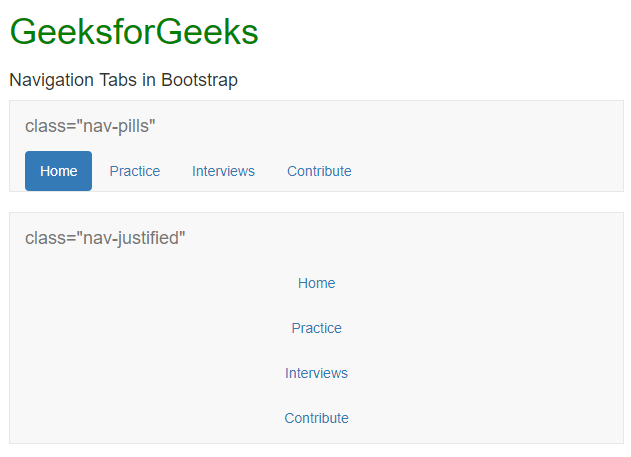
Task: Switch to Interviews in nav-pills row
Action: pyautogui.click(x=223, y=171)
